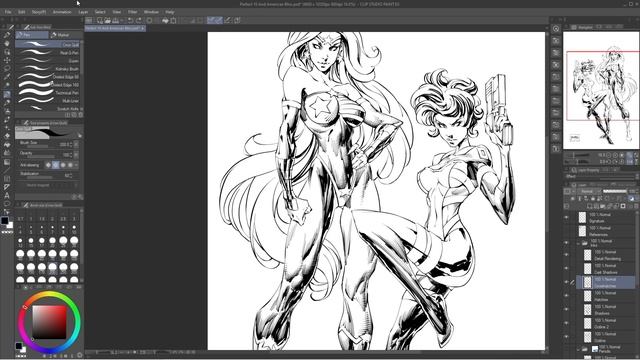The width and height of the screenshot is (640, 360).
Task: Close the open document tab
Action: [x=142, y=28]
